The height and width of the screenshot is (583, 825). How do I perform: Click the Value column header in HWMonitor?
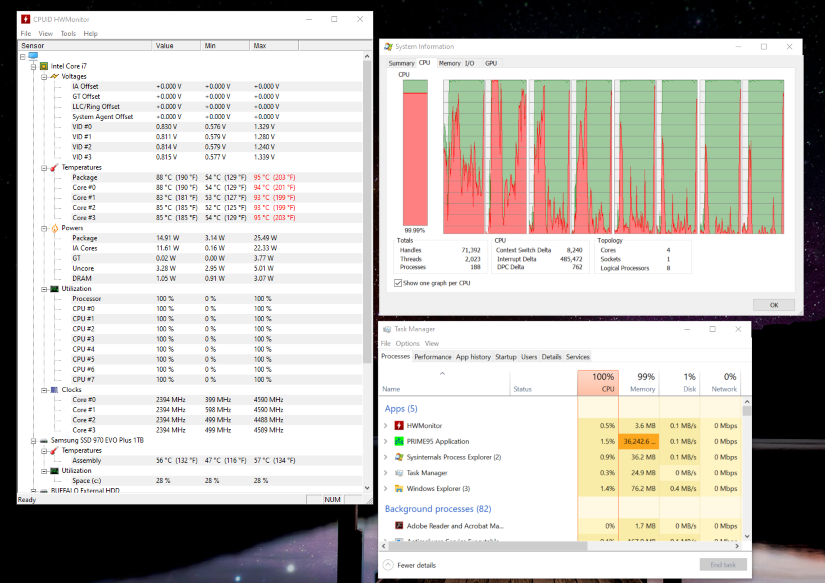(176, 46)
